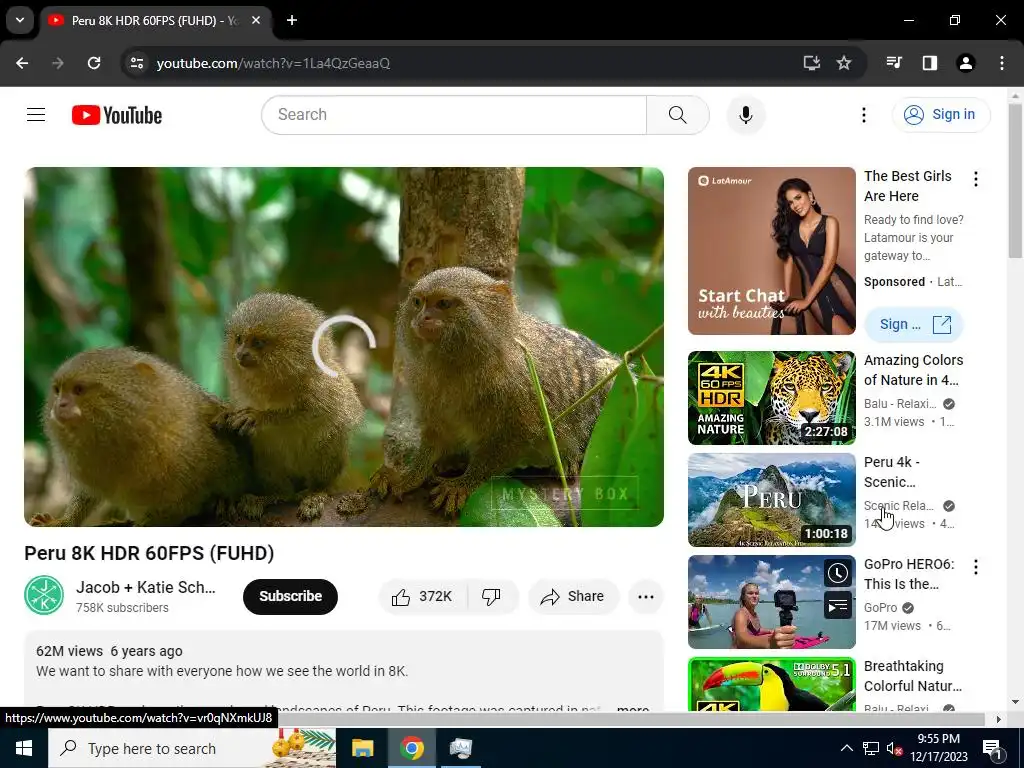Image resolution: width=1024 pixels, height=768 pixels.
Task: Go forward in browser history
Action: point(58,63)
